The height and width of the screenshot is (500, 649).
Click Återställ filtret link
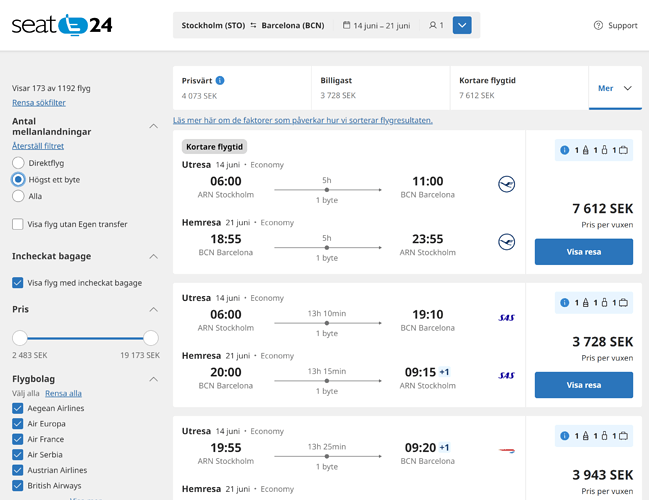click(x=38, y=146)
